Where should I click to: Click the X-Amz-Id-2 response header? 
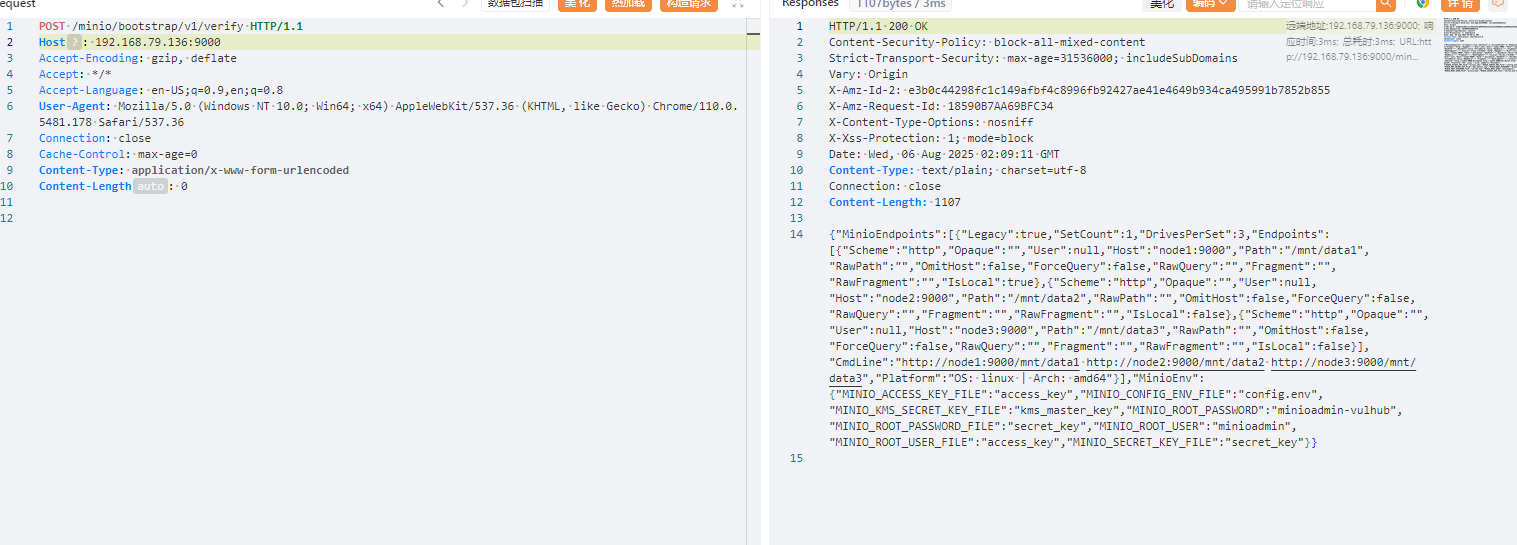[x=1079, y=90]
